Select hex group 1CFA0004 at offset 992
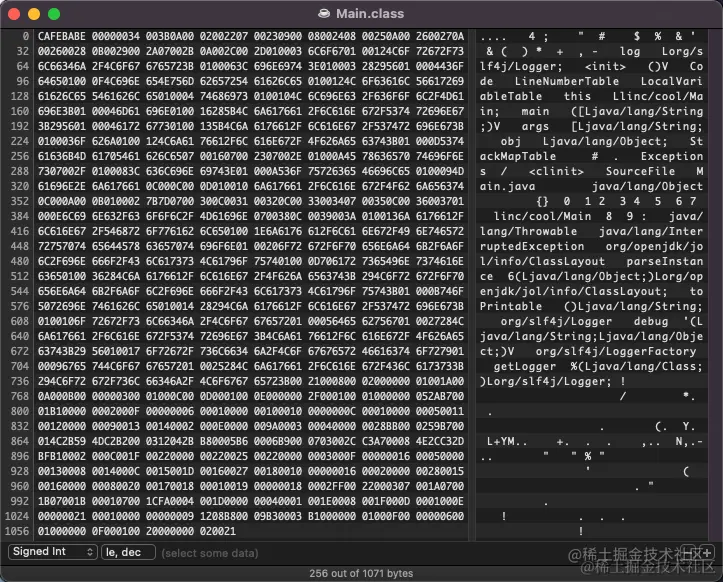The image size is (723, 582). [x=170, y=501]
